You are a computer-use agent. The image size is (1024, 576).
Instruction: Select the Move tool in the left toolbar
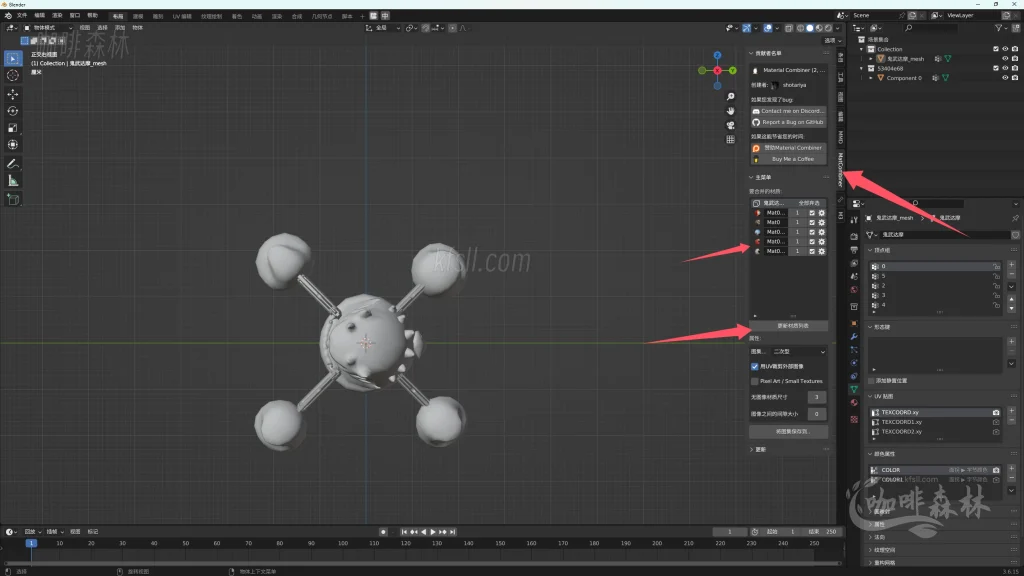pos(13,93)
